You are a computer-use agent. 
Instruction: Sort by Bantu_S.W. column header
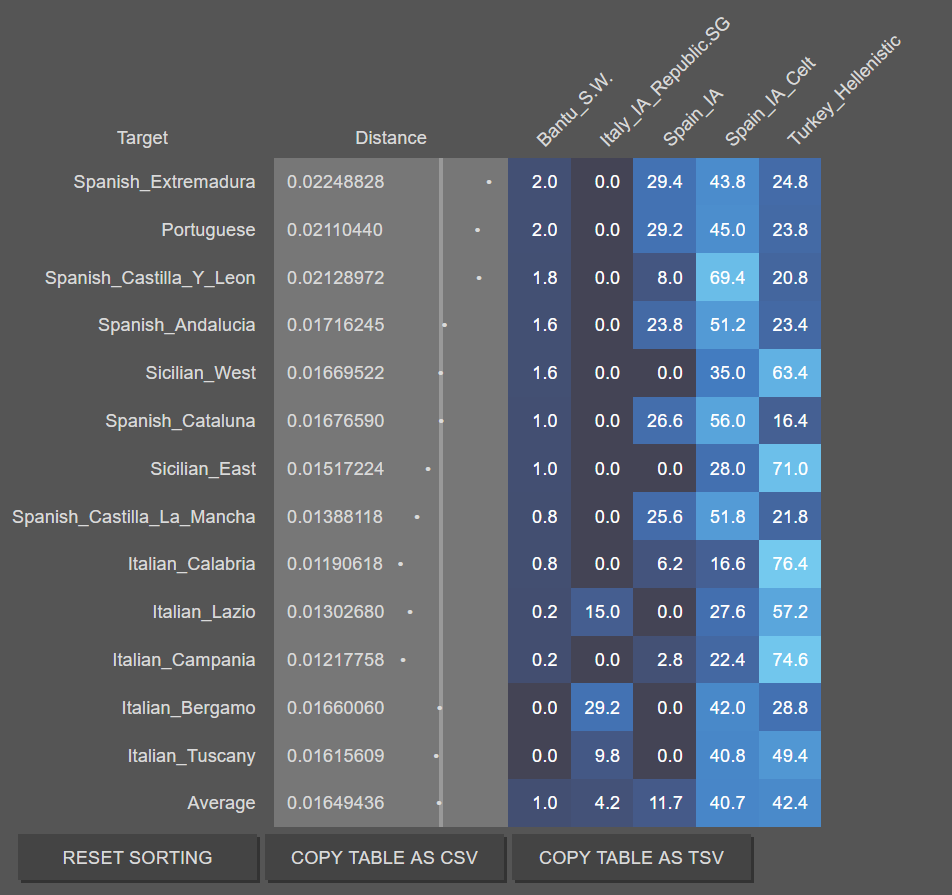[574, 111]
